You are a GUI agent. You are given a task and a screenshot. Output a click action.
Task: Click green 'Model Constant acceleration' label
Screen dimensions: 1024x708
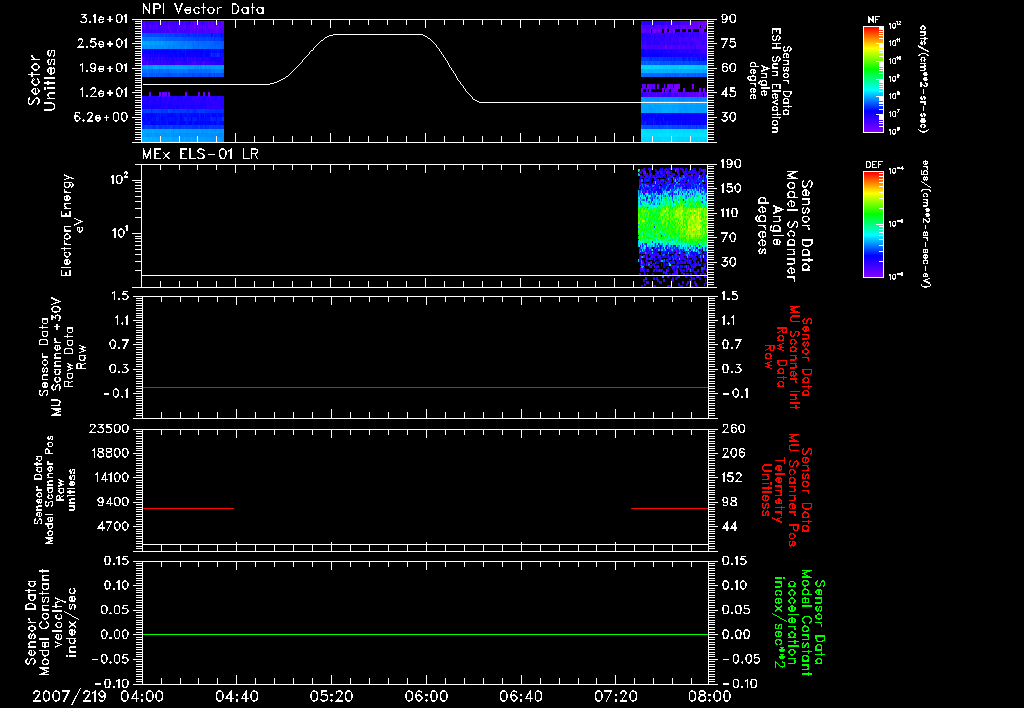click(x=799, y=622)
